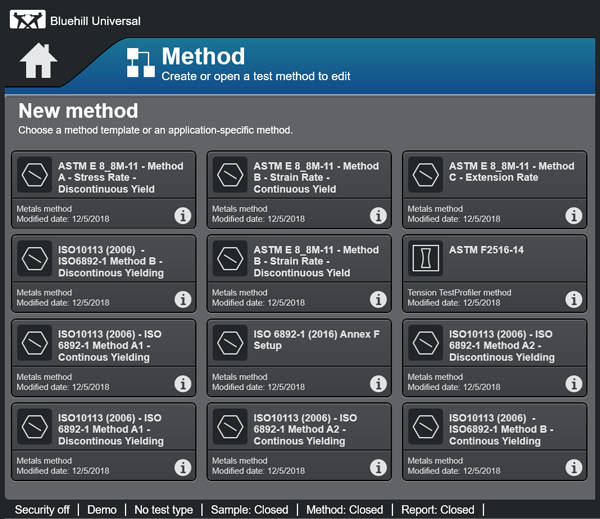Click the Method flowchart icon in header
The width and height of the screenshot is (600, 519).
pos(141,63)
